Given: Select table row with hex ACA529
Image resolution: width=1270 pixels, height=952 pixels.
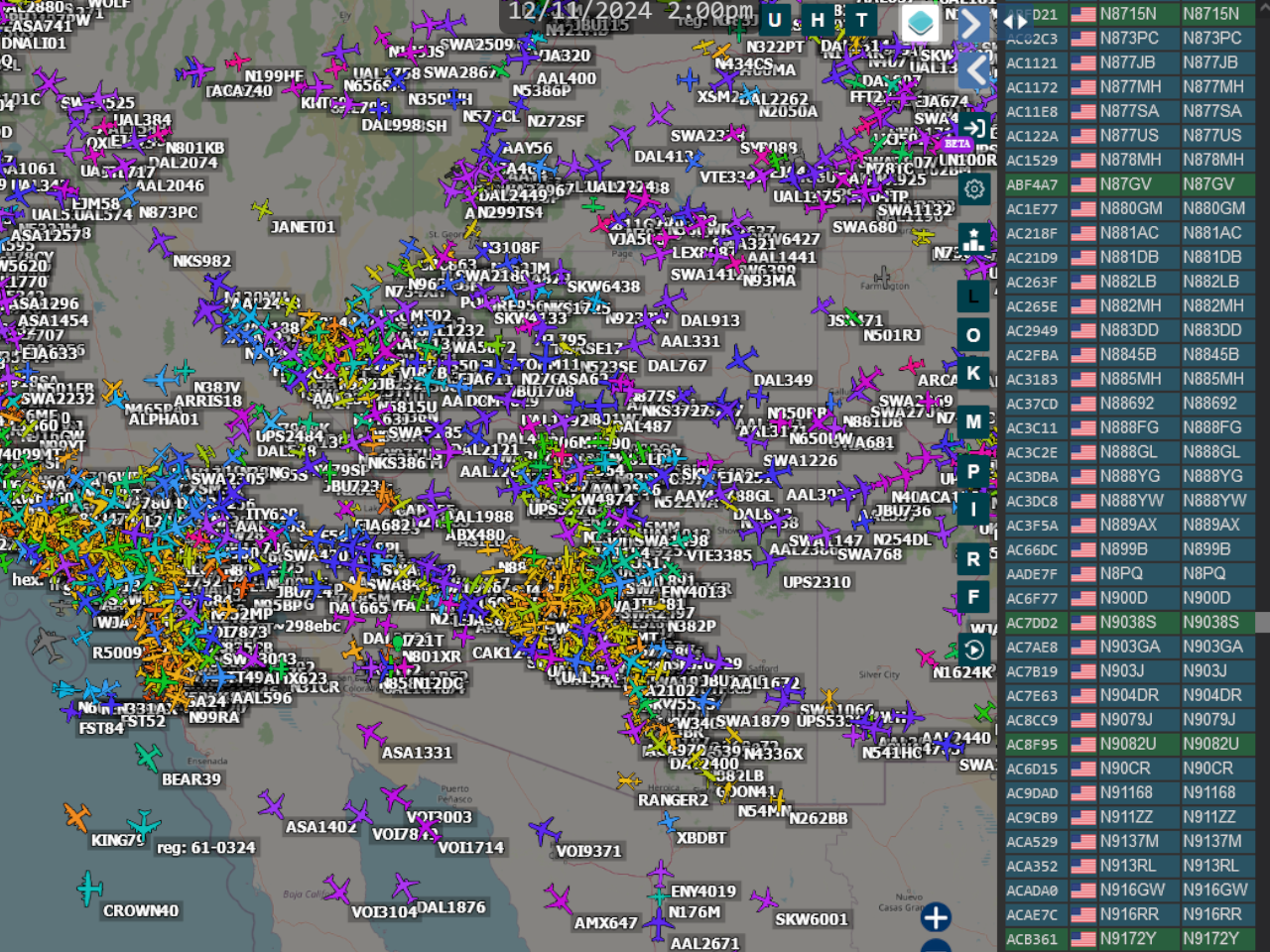Looking at the screenshot, I should (1130, 841).
